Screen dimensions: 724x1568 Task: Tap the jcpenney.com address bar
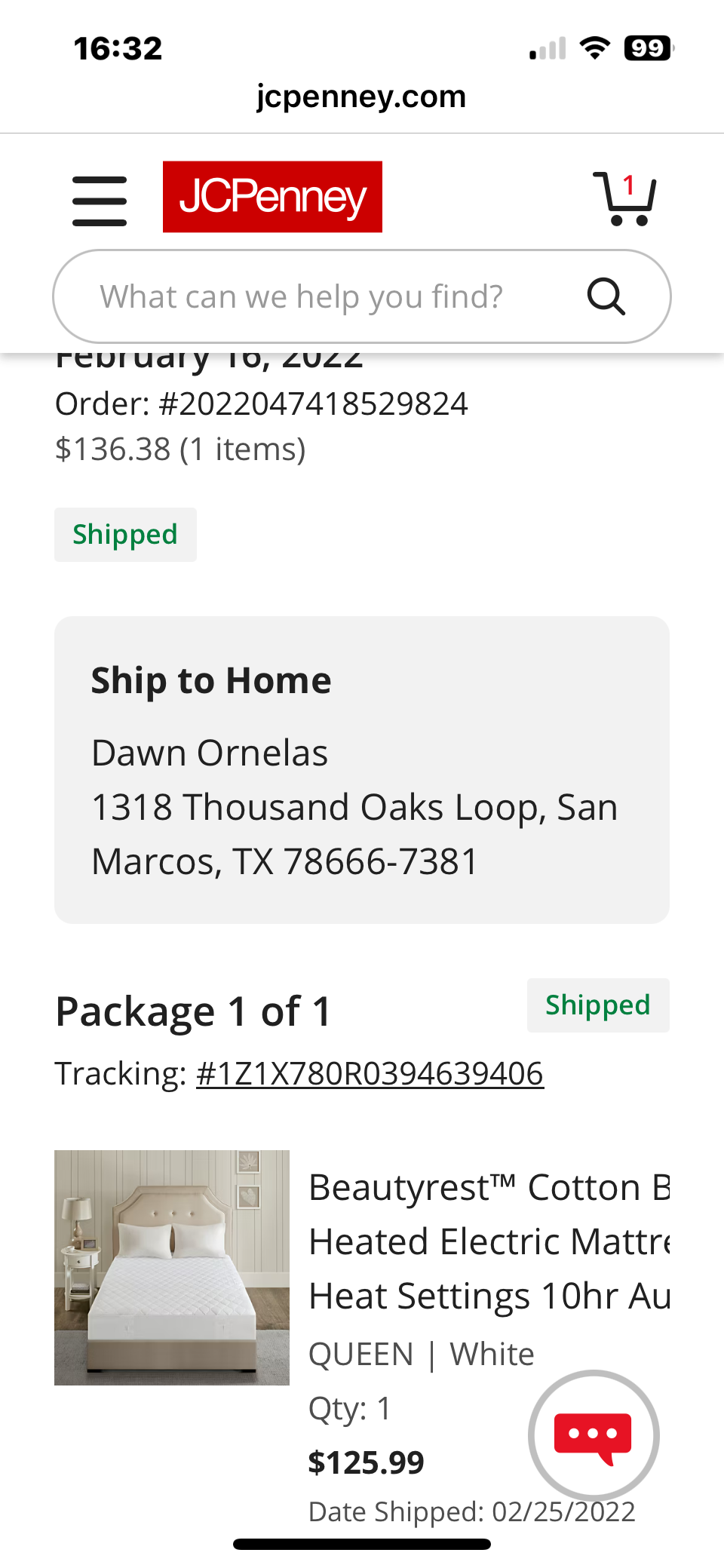click(361, 97)
